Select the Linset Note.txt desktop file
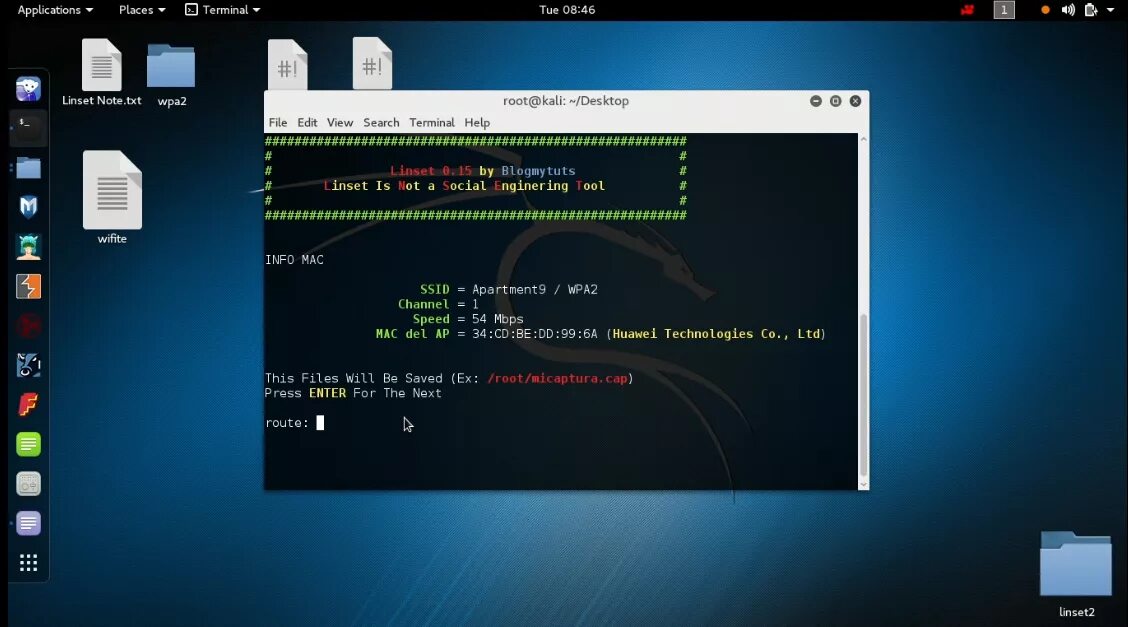Image resolution: width=1128 pixels, height=627 pixels. [x=101, y=73]
